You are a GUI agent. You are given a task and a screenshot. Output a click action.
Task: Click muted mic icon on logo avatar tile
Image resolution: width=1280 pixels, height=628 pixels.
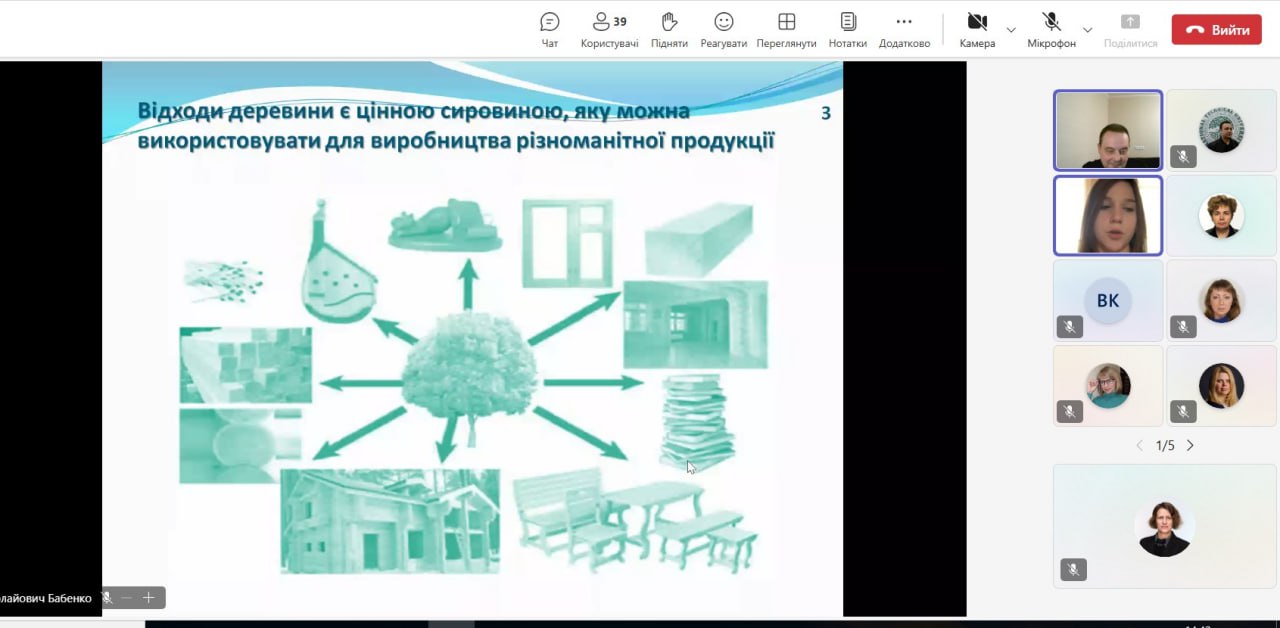(1184, 156)
